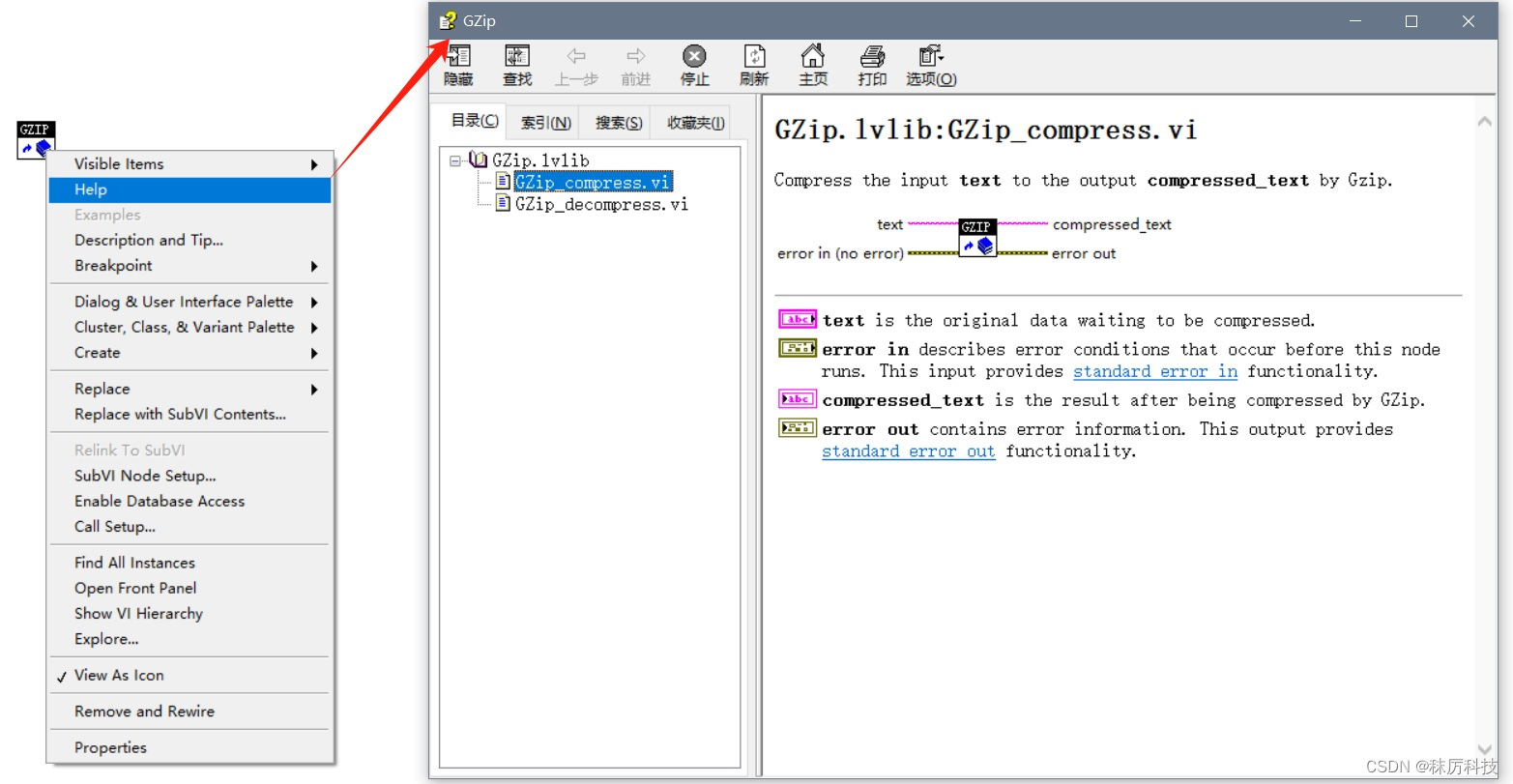Screen dimensions: 1513x784
Task: Click the standard error out link
Action: pos(907,450)
